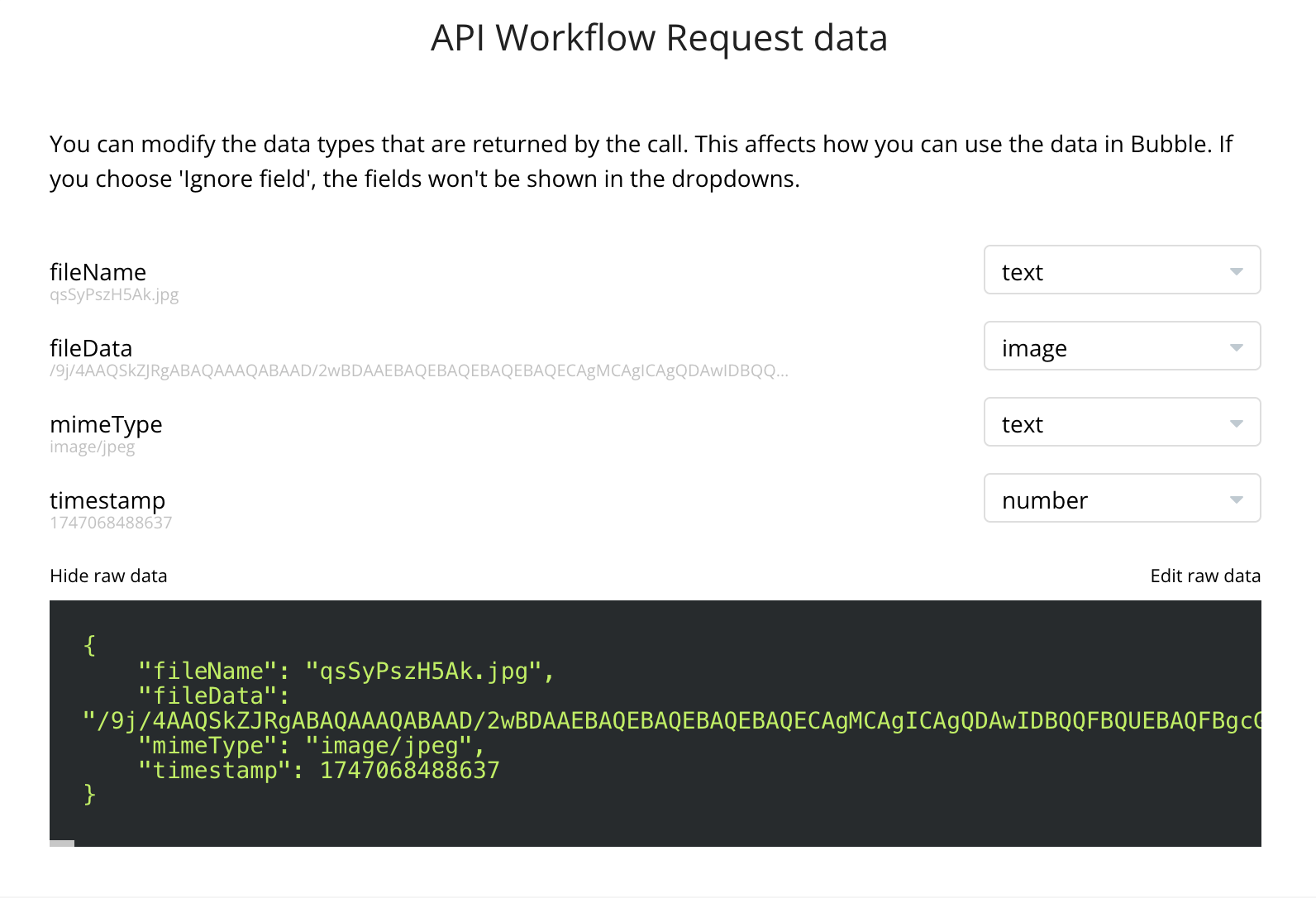Open the fileData type dropdown set to image
1316x908 pixels.
click(x=1122, y=346)
